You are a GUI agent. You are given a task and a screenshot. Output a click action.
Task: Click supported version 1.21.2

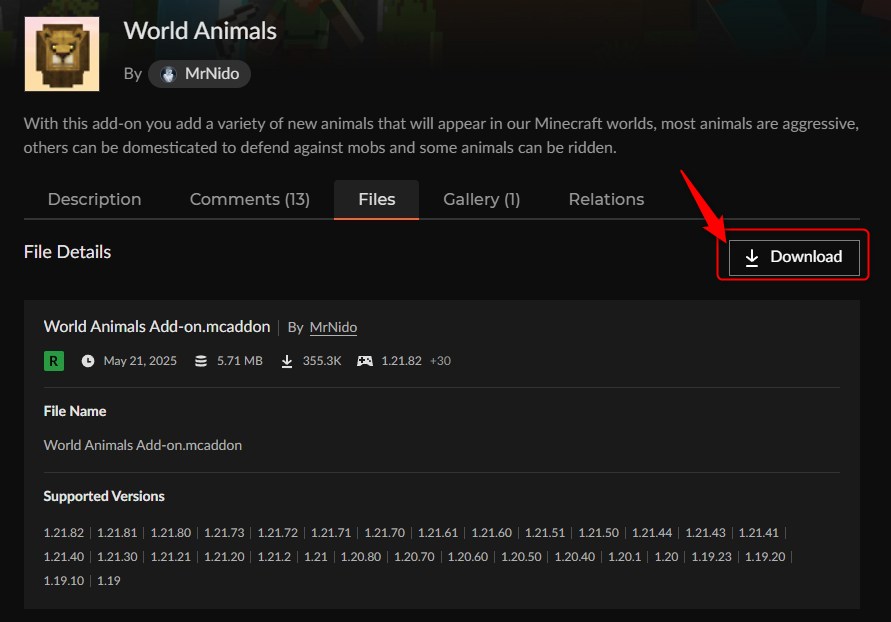pos(274,557)
